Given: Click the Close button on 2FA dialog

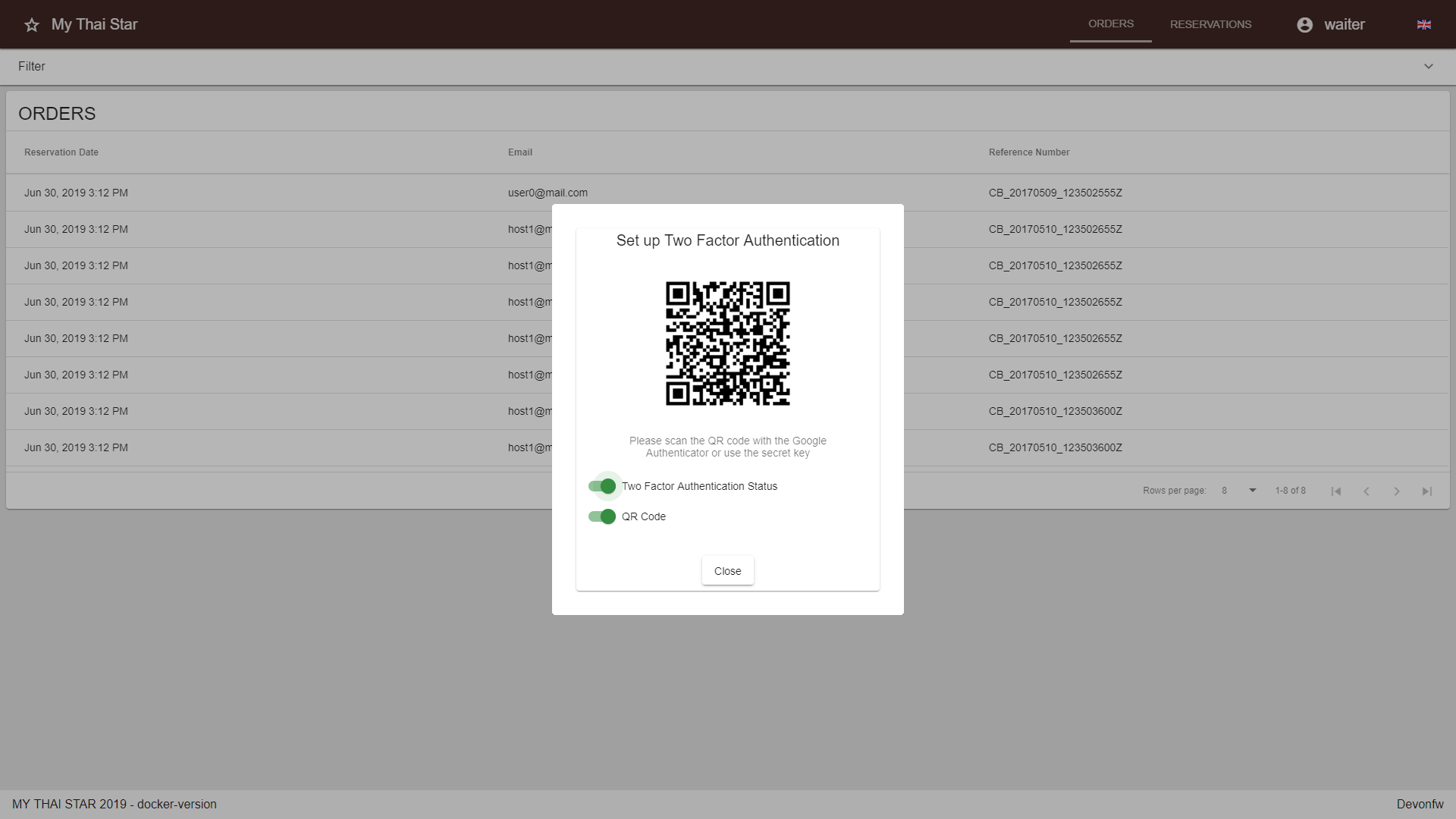Looking at the screenshot, I should pyautogui.click(x=727, y=570).
